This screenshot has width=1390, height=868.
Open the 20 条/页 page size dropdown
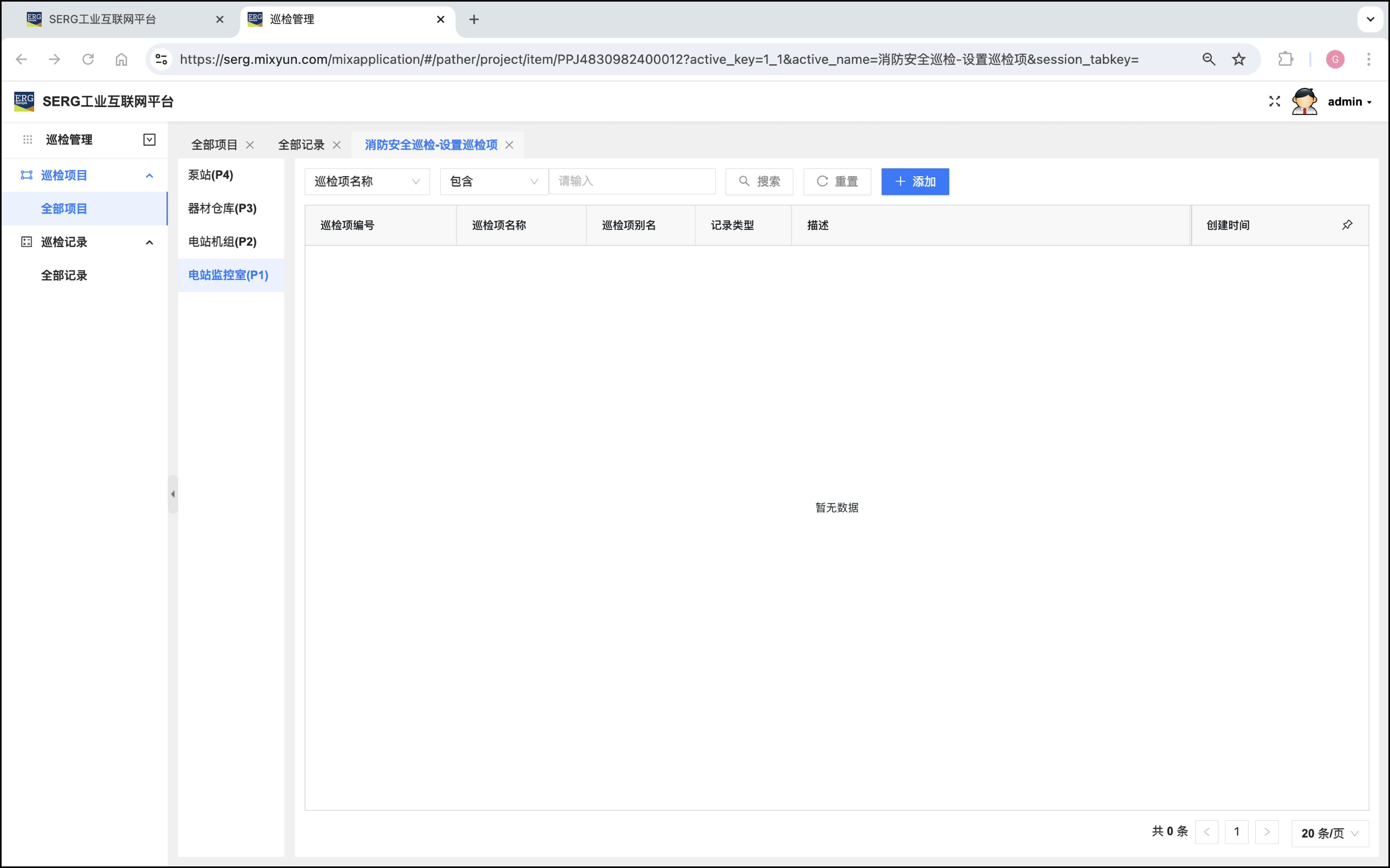[1329, 832]
